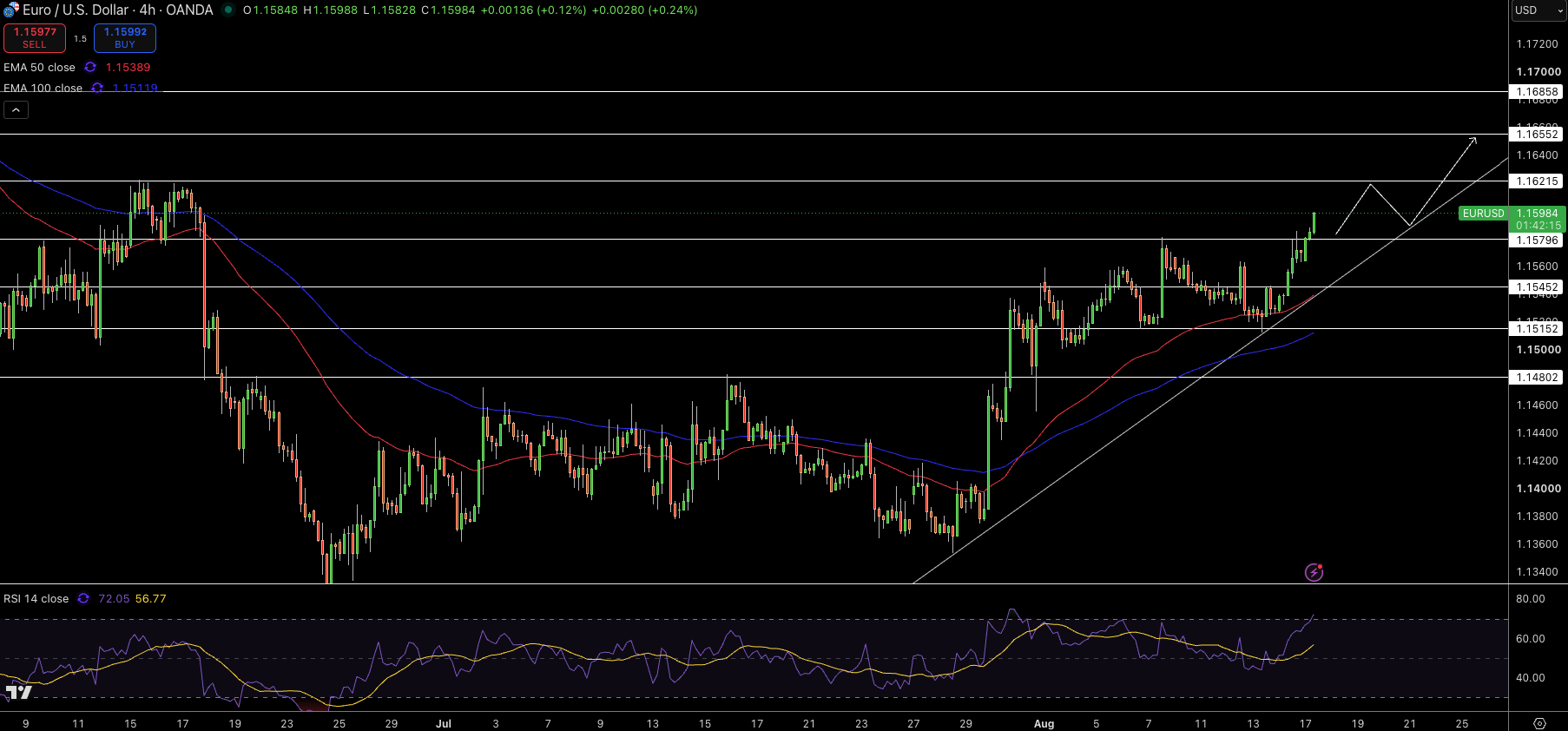Viewport: 1568px width, 731px height.
Task: Click the Aug label on time axis
Action: click(1044, 723)
